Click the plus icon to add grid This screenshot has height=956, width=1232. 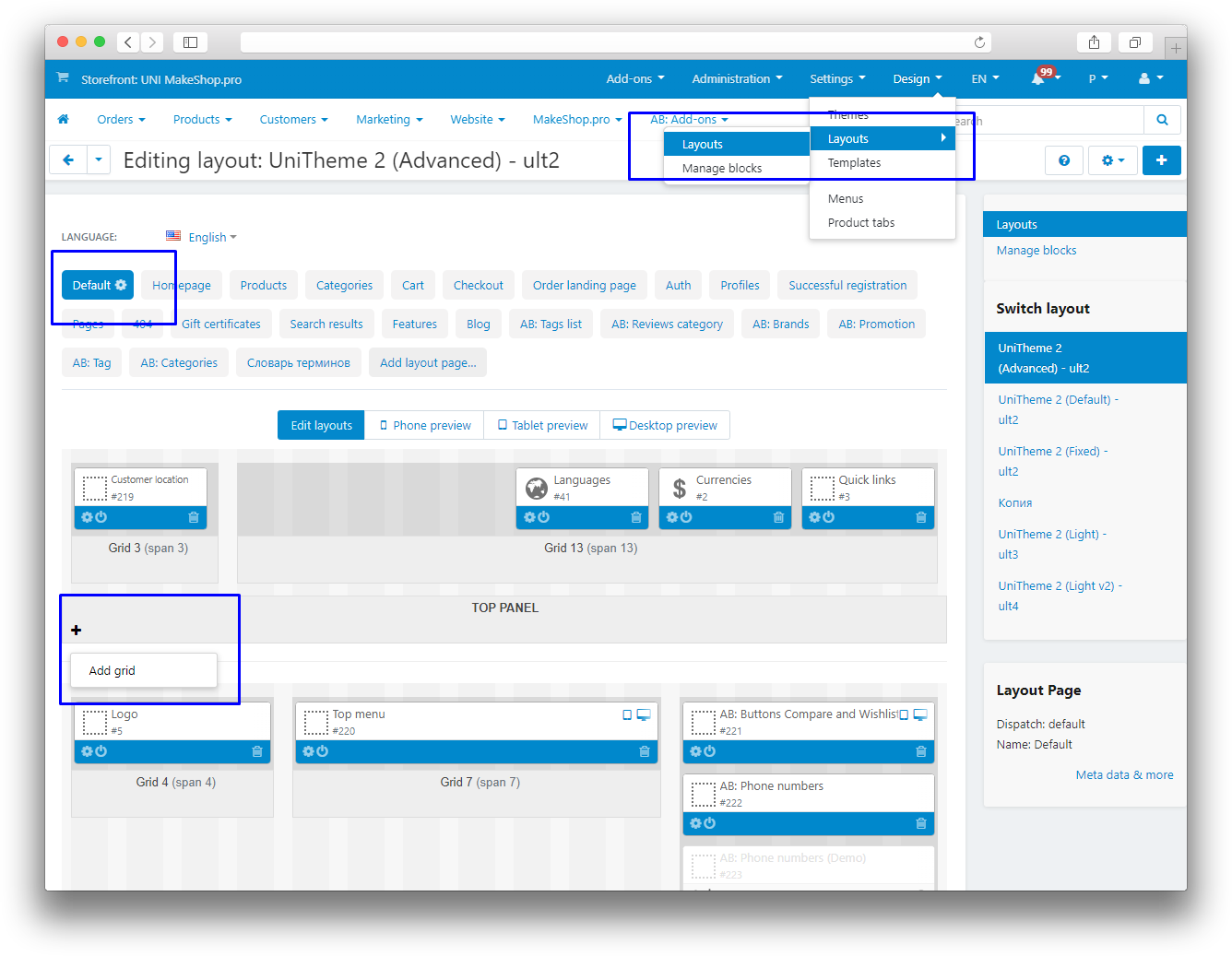(77, 630)
